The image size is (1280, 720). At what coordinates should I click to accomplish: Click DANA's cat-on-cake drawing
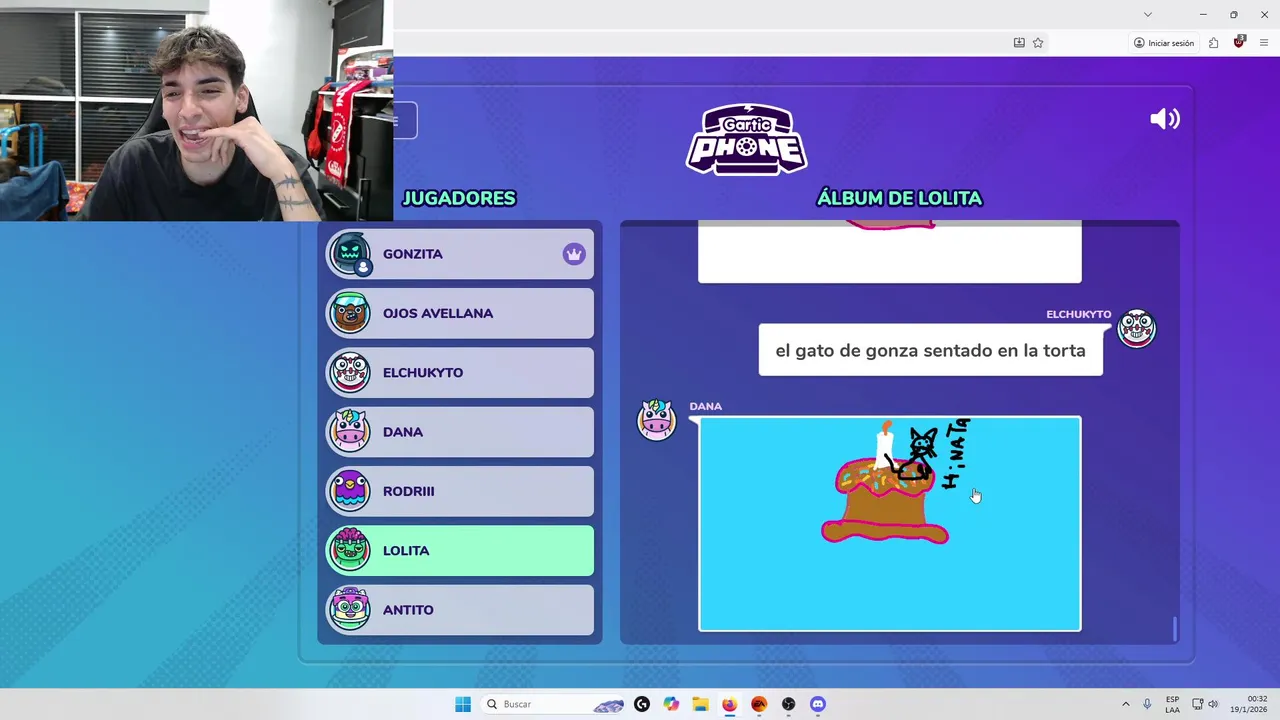pos(889,524)
